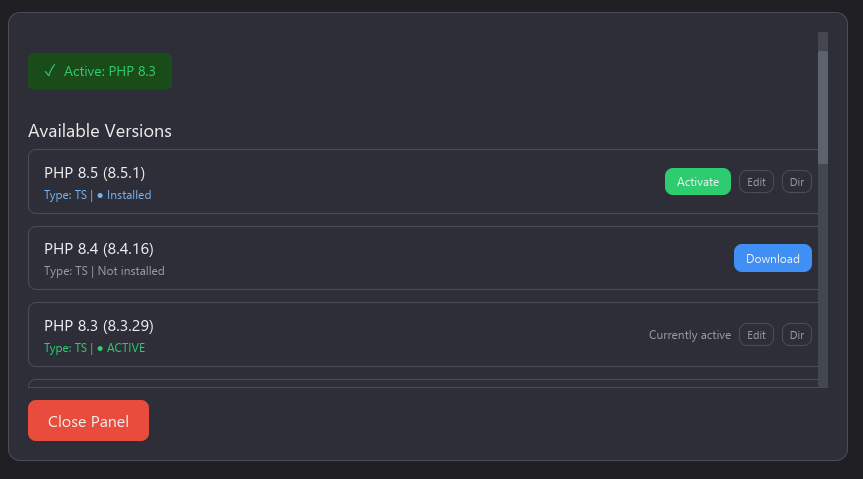Open the Dir button for PHP 8.5
This screenshot has width=863, height=479.
click(x=797, y=182)
